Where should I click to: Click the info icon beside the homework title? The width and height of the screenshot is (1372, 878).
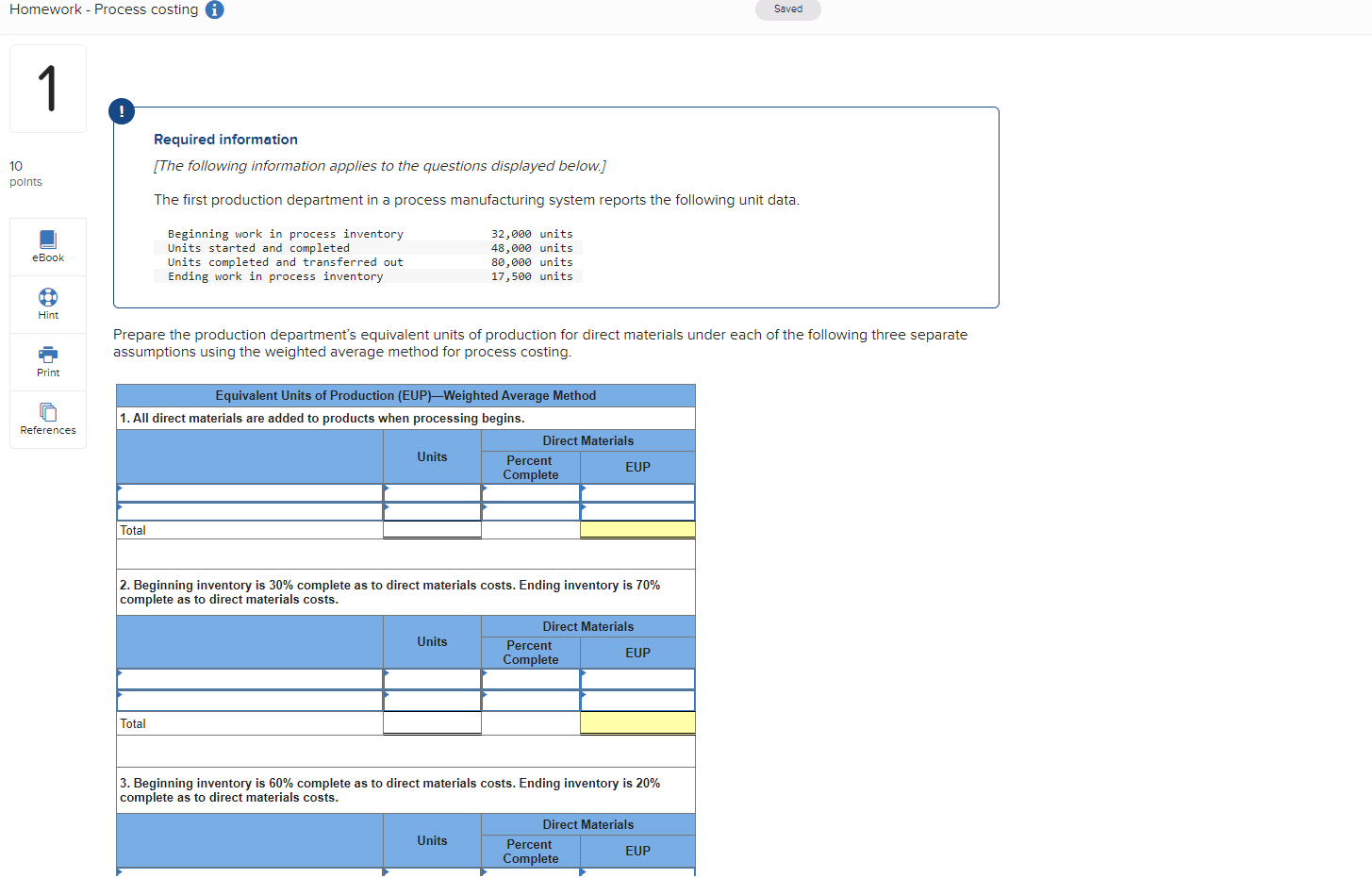pos(214,9)
